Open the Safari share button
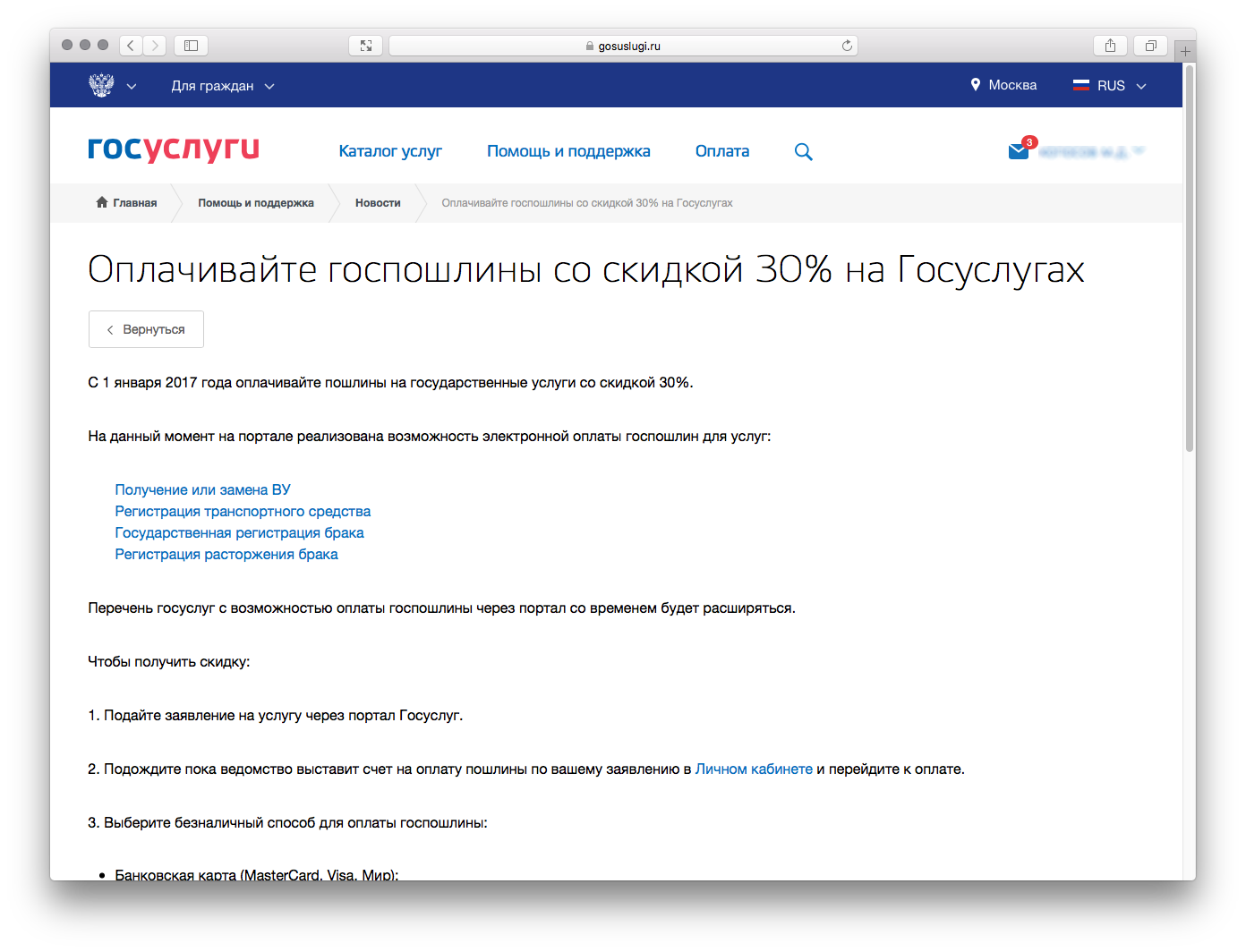Viewport: 1246px width, 952px height. (1110, 46)
